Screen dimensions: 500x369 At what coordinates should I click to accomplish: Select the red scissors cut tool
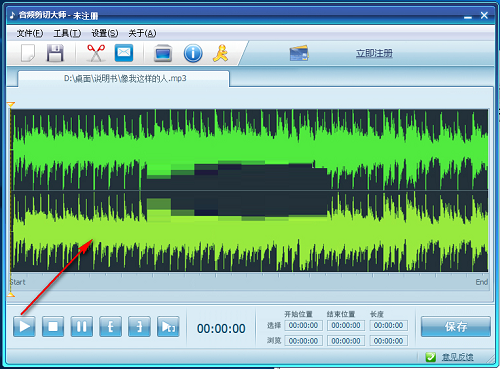(96, 53)
